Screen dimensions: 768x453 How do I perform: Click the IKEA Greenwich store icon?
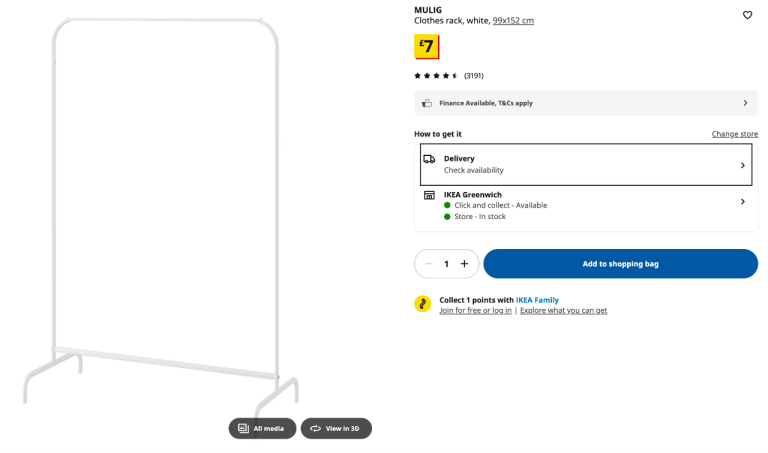click(429, 195)
